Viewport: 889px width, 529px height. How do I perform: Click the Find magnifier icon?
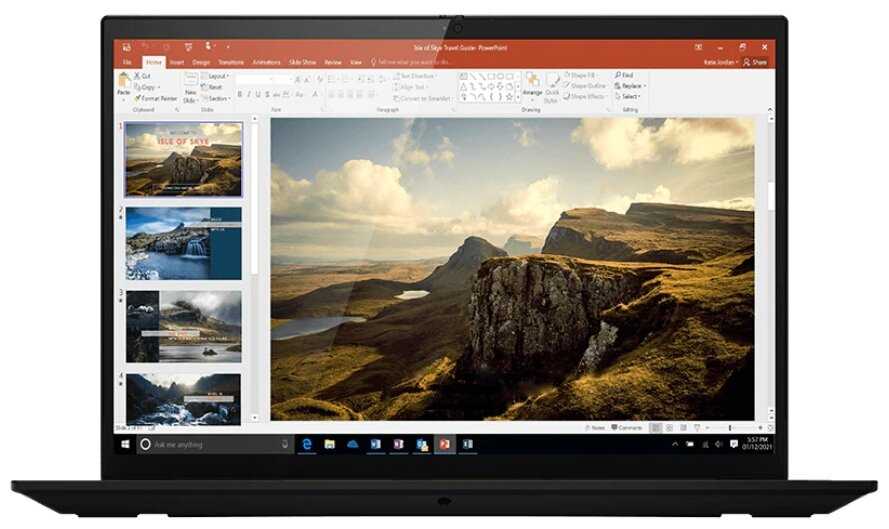(x=616, y=75)
